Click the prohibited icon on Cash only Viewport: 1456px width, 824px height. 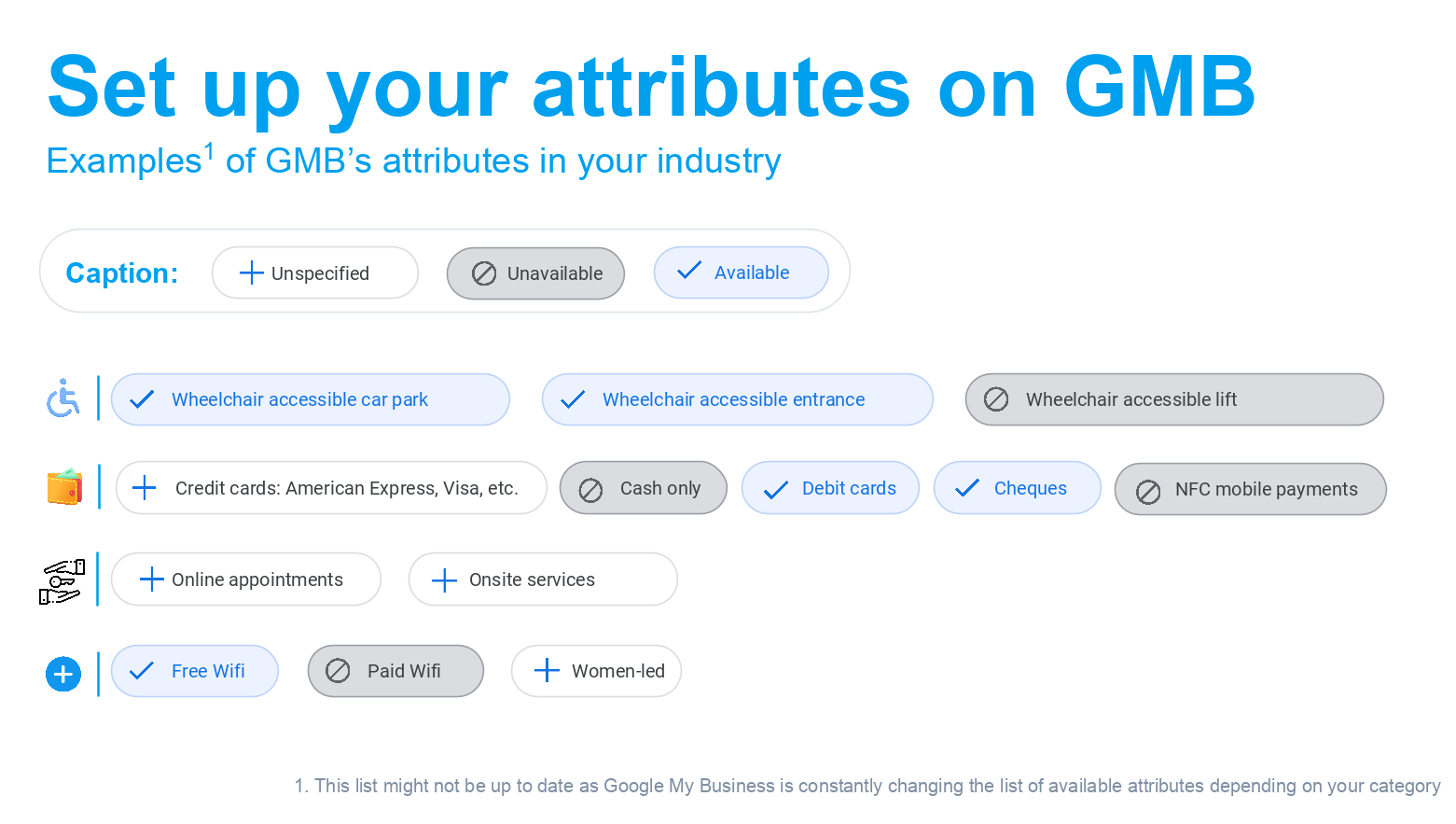590,489
